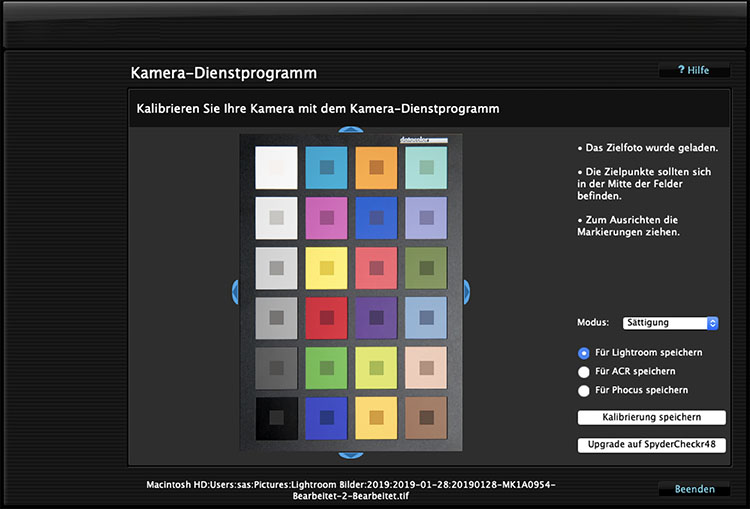
Task: Click the green patch in fifth row
Action: click(326, 368)
